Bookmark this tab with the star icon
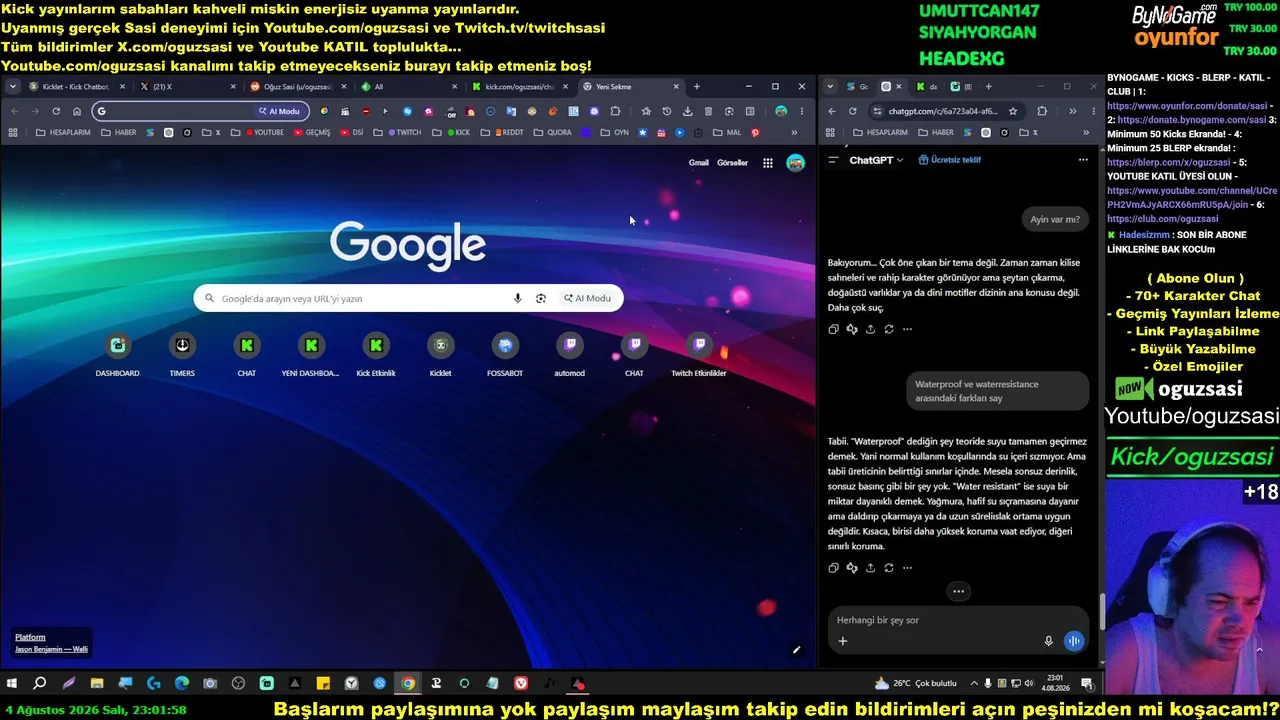The height and width of the screenshot is (720, 1280). [x=646, y=111]
